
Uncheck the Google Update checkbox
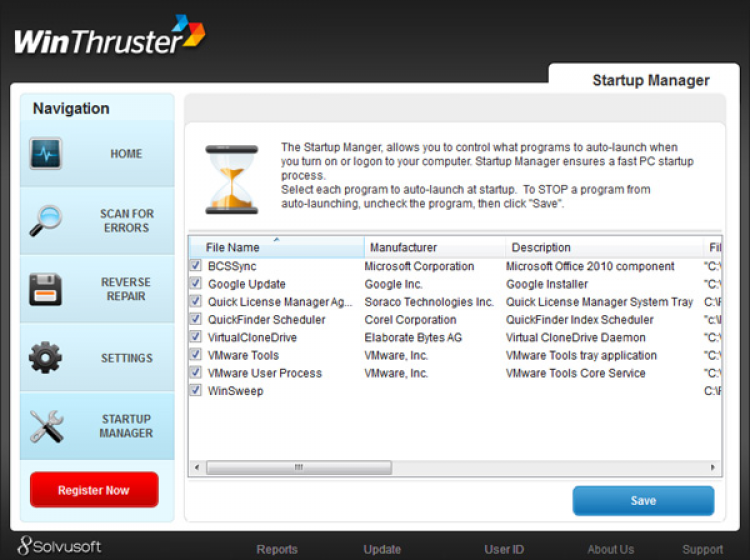click(196, 283)
